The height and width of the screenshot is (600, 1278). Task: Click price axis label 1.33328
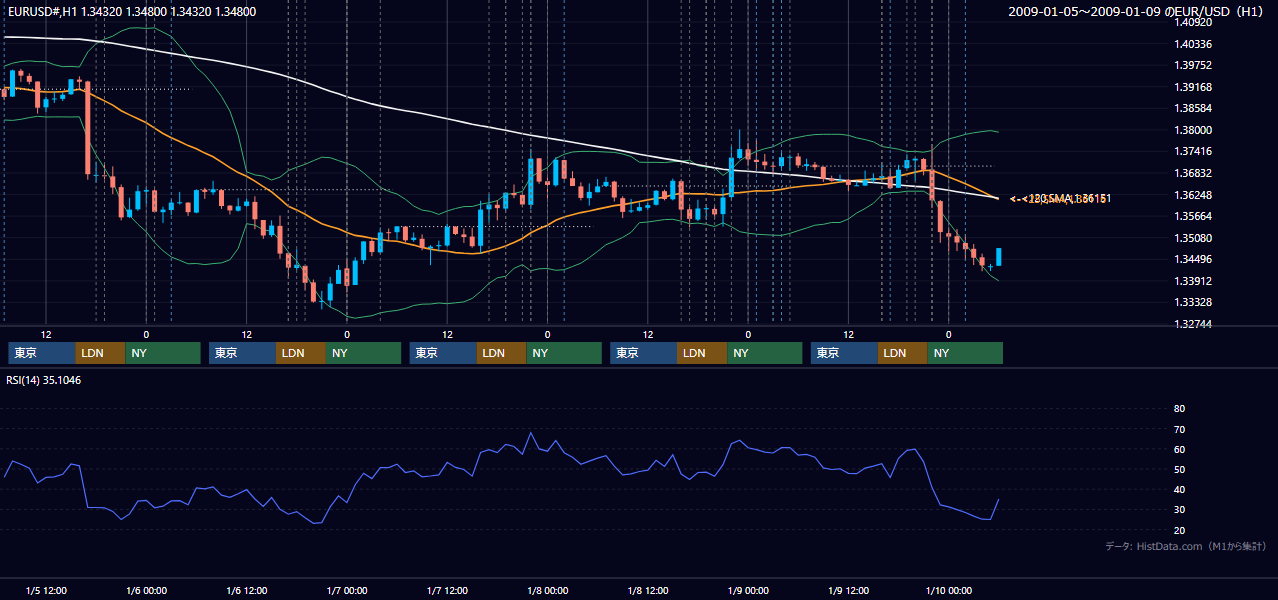[x=1193, y=302]
